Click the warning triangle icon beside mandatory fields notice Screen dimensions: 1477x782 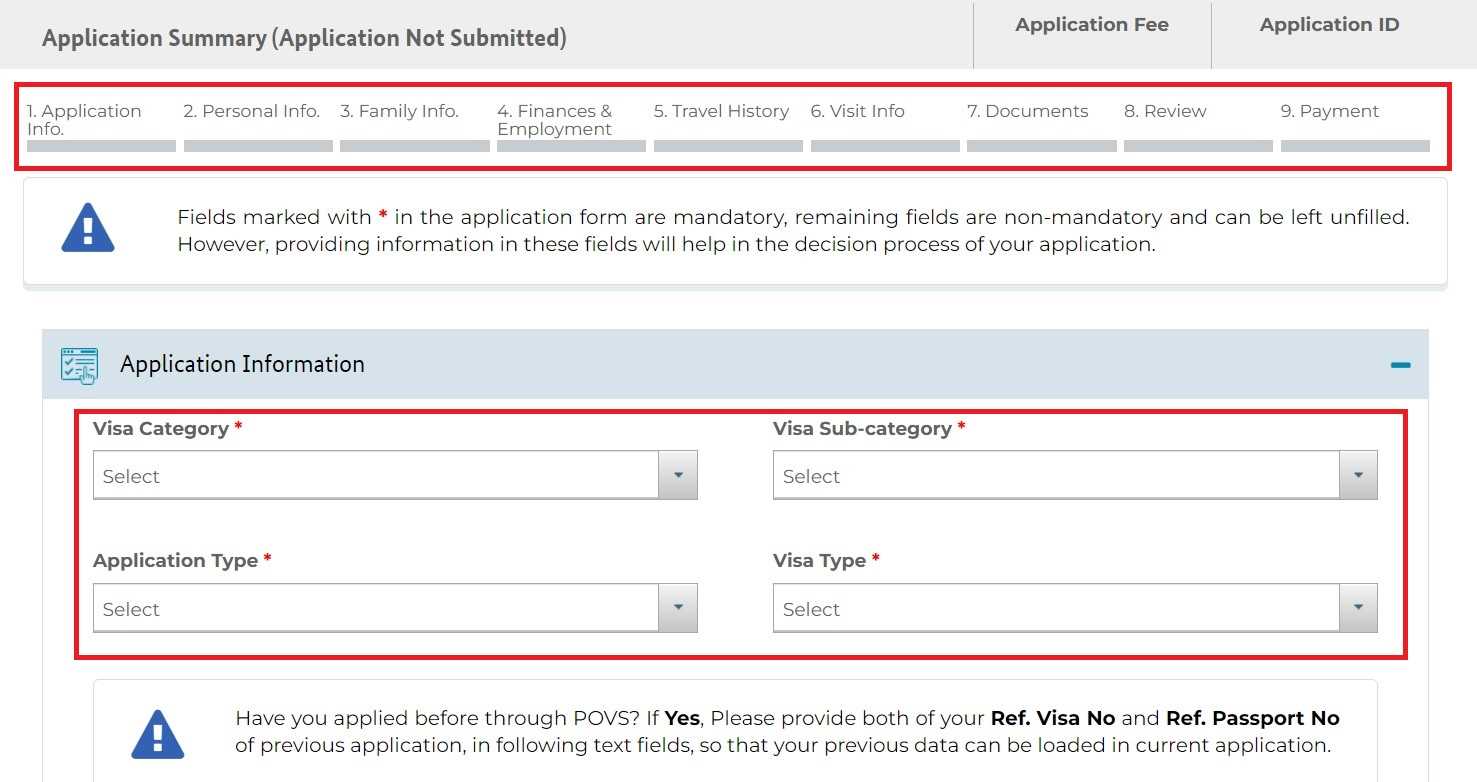pos(88,229)
